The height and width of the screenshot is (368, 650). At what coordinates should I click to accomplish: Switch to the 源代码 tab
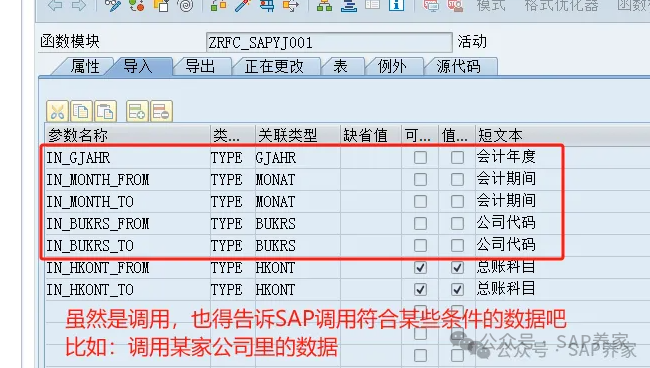click(x=458, y=66)
